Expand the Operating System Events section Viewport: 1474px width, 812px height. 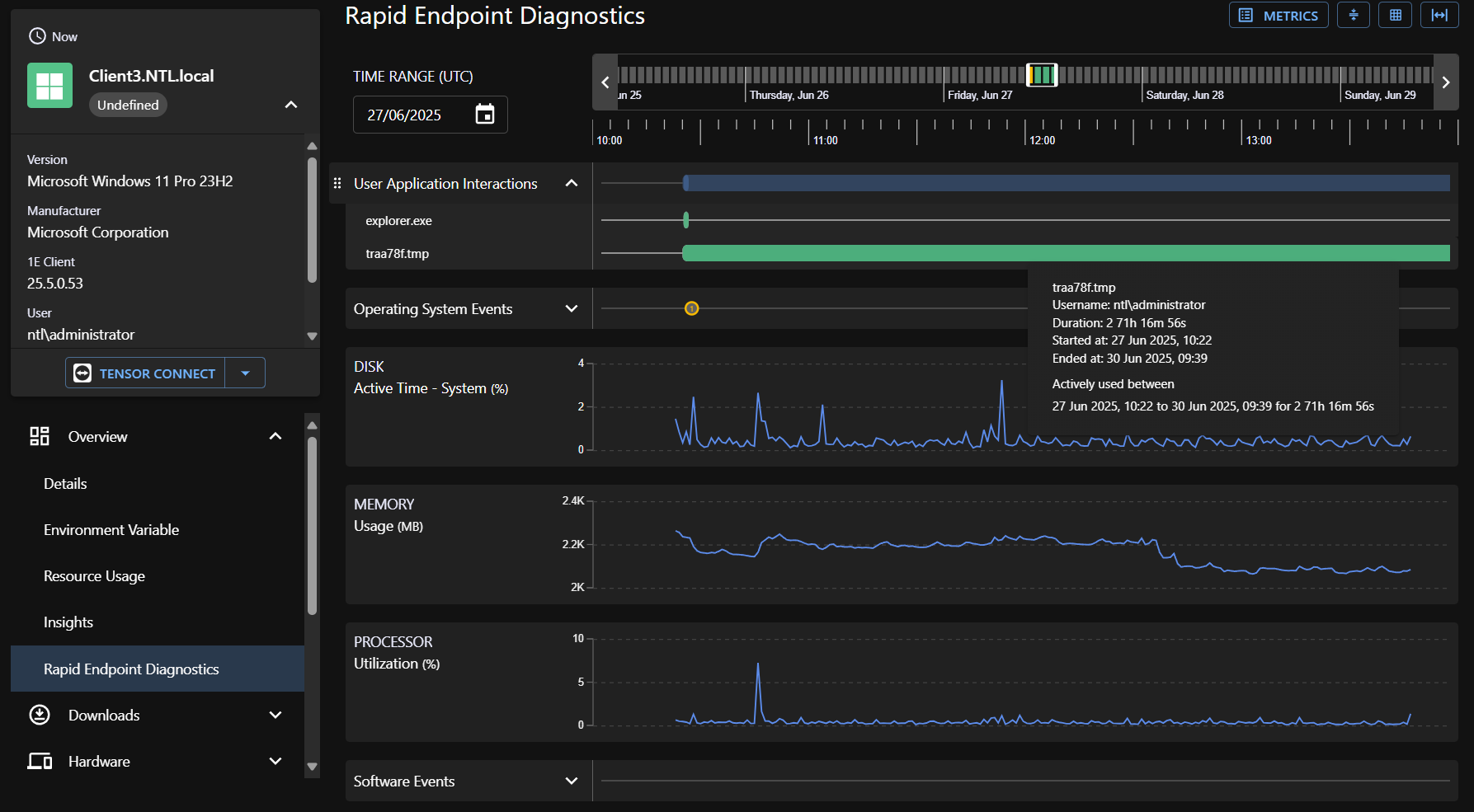tap(571, 308)
